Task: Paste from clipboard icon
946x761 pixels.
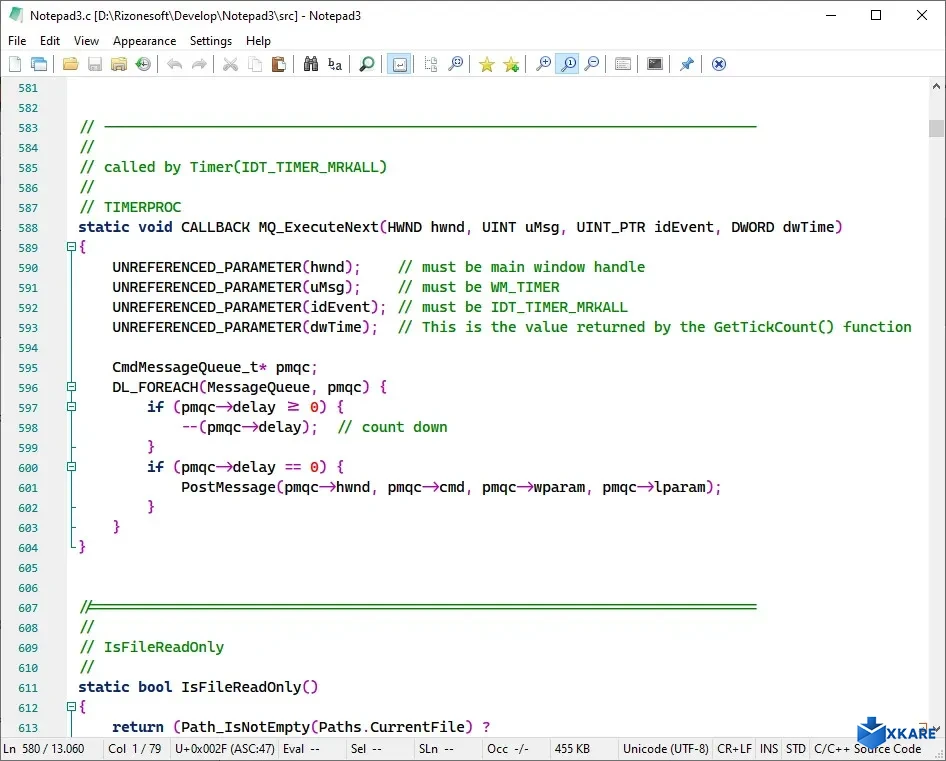Action: (279, 64)
